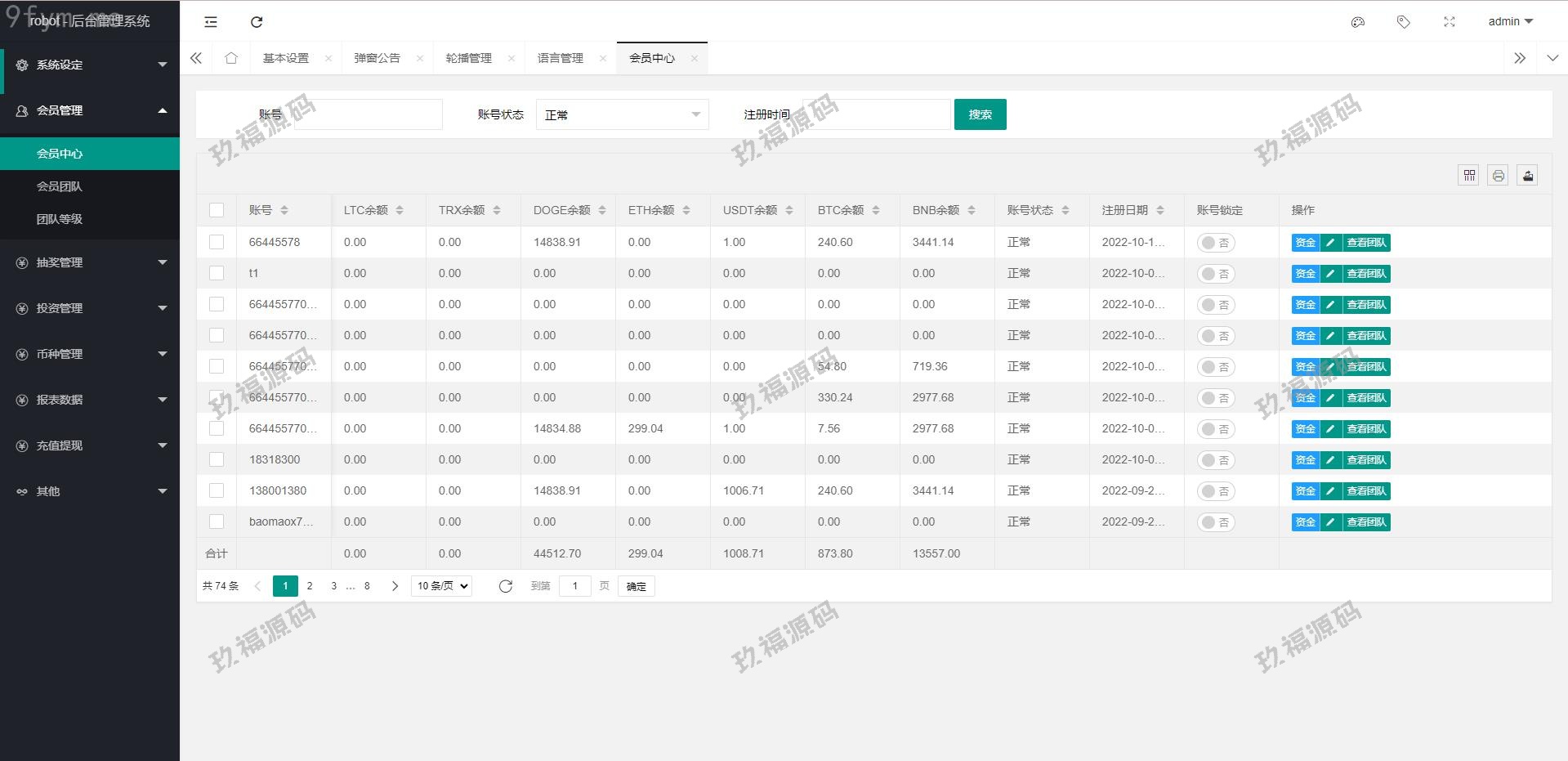Click edit pencil icon for account 66445578
The width and height of the screenshot is (1568, 761).
tap(1330, 243)
